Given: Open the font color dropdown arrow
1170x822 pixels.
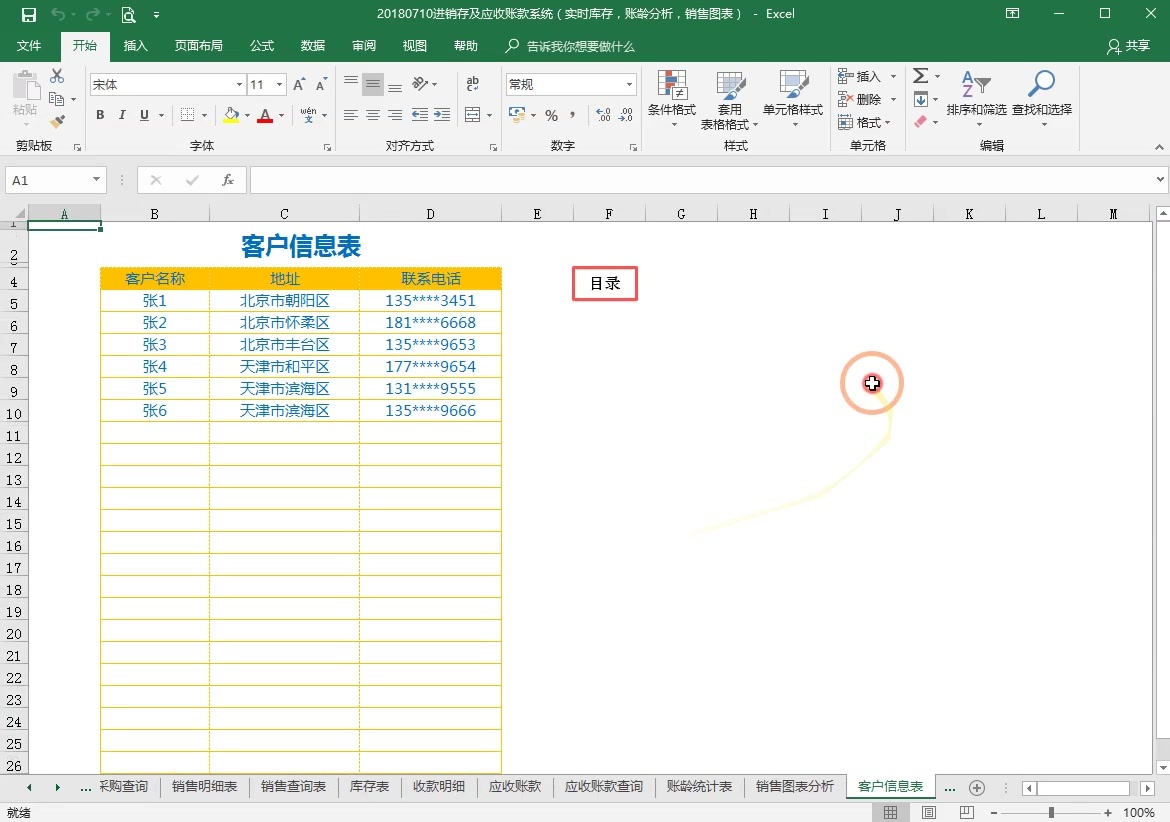Looking at the screenshot, I should point(281,115).
